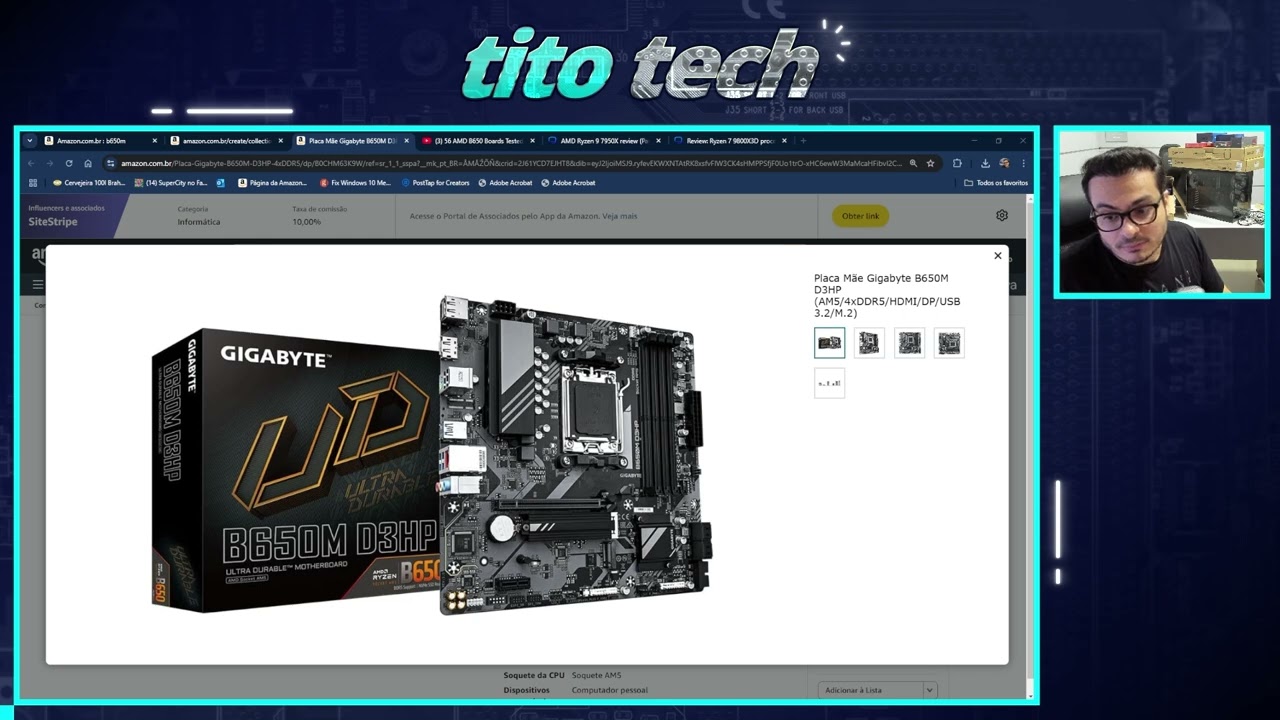The height and width of the screenshot is (720, 1280).
Task: Open first Adobe Acrobat bookmark
Action: click(x=505, y=183)
